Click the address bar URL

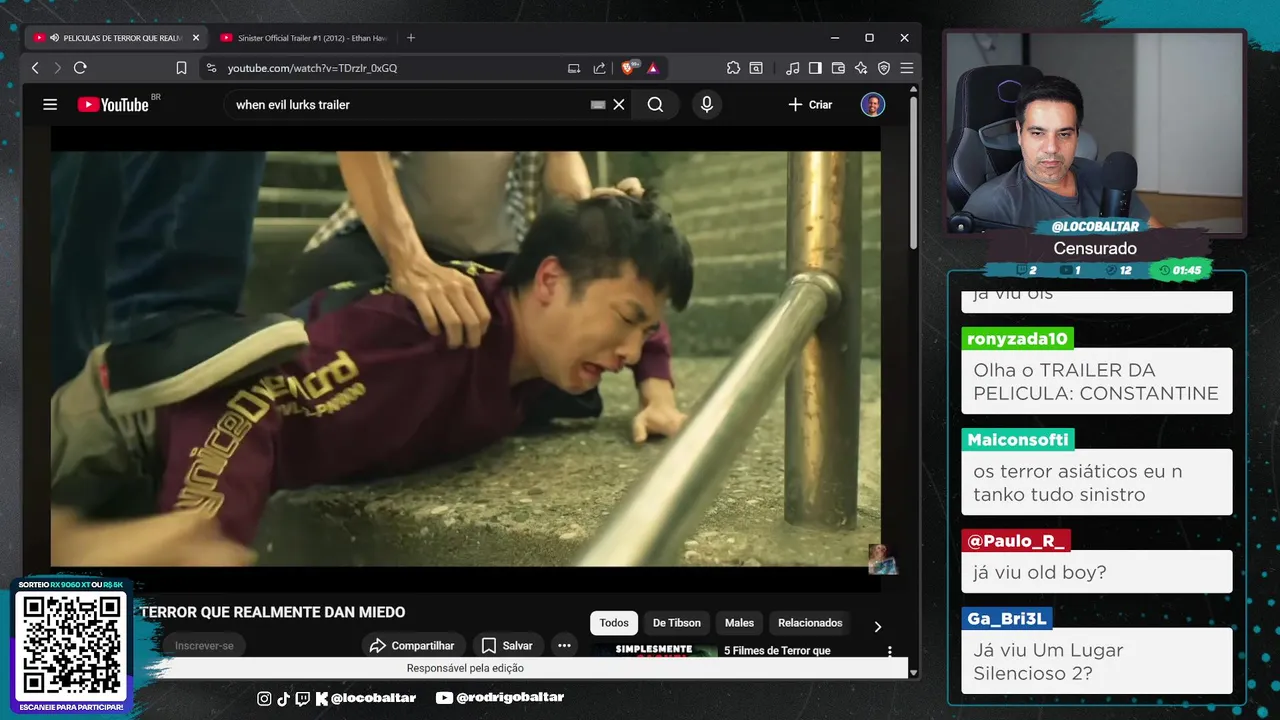pyautogui.click(x=312, y=68)
